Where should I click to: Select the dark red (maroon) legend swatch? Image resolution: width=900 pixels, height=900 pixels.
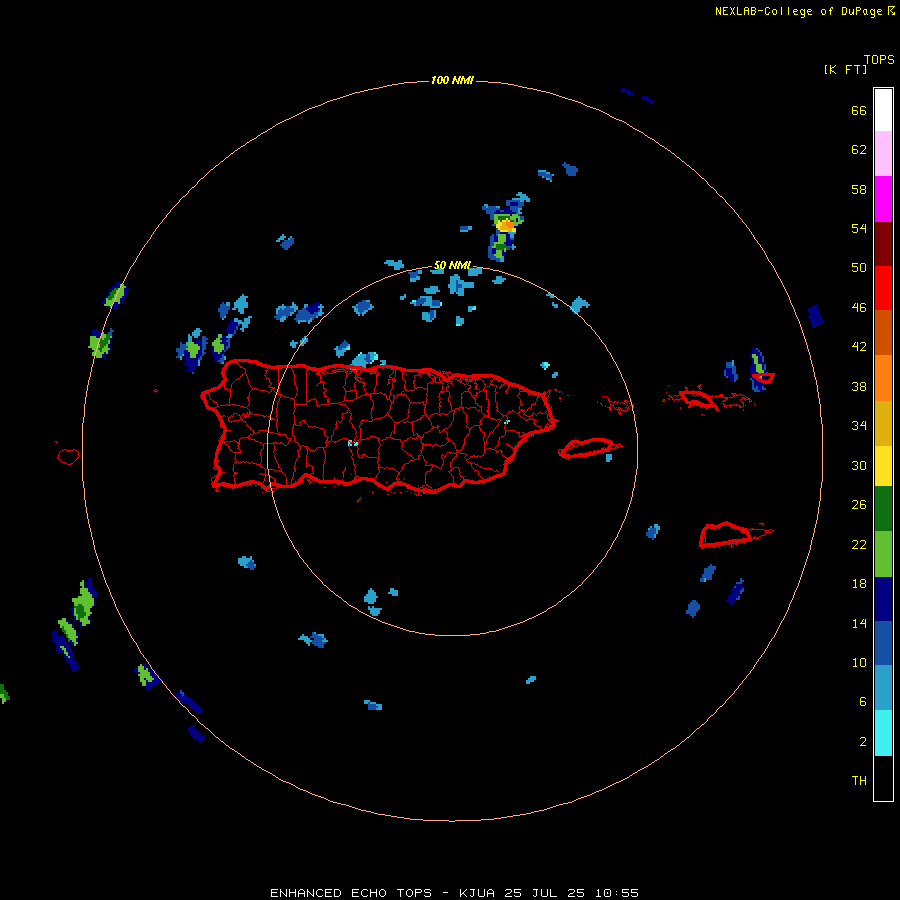point(883,243)
